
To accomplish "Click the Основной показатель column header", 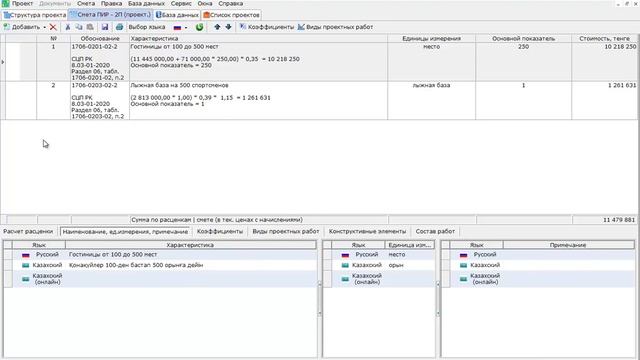I will (x=524, y=38).
